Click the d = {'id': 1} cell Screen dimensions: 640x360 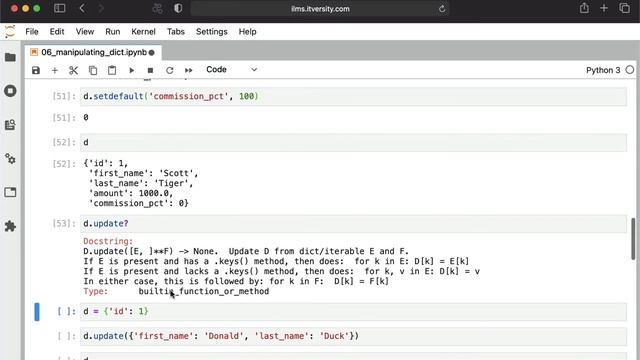pyautogui.click(x=353, y=311)
